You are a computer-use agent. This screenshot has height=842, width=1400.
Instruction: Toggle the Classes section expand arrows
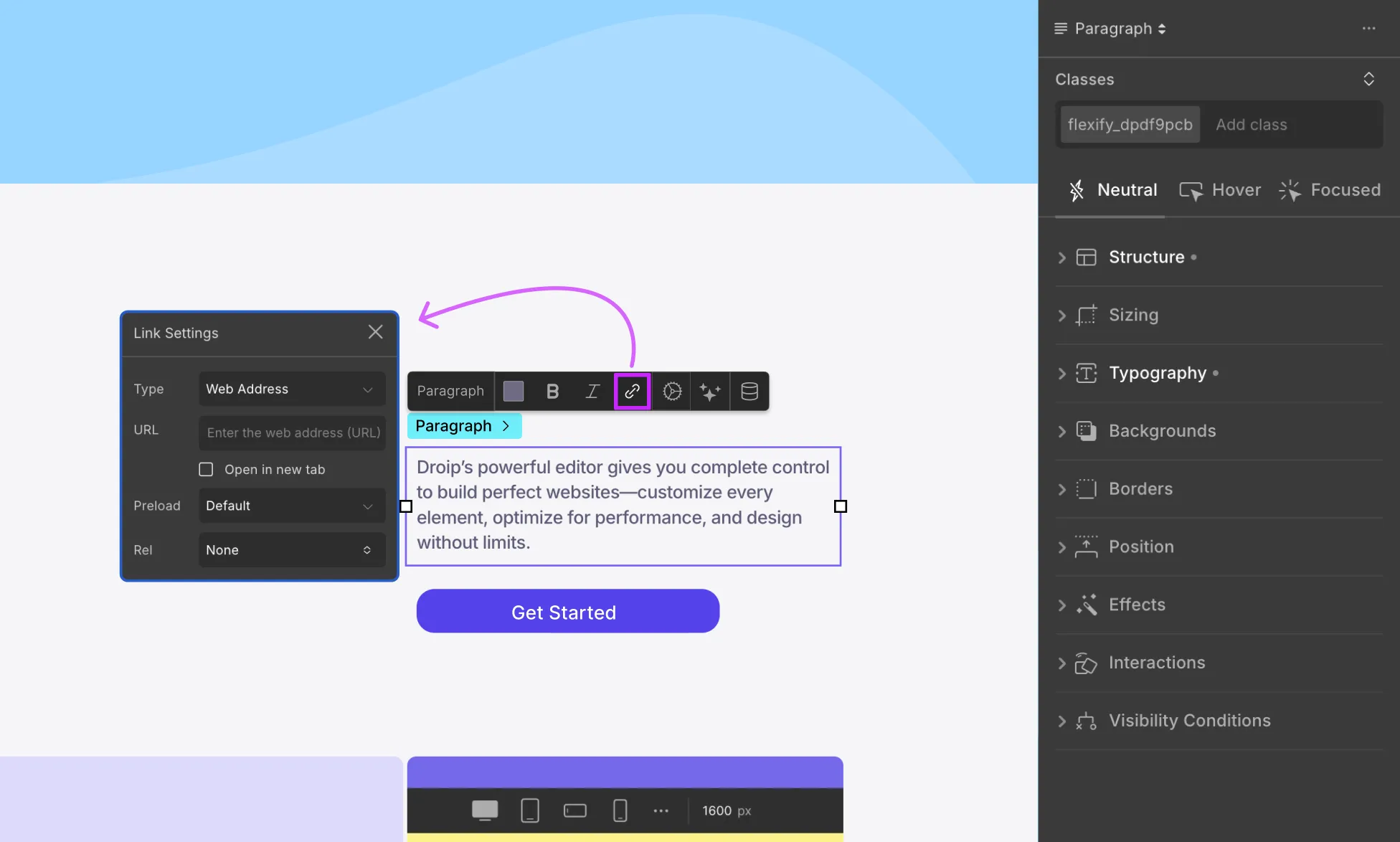point(1368,79)
